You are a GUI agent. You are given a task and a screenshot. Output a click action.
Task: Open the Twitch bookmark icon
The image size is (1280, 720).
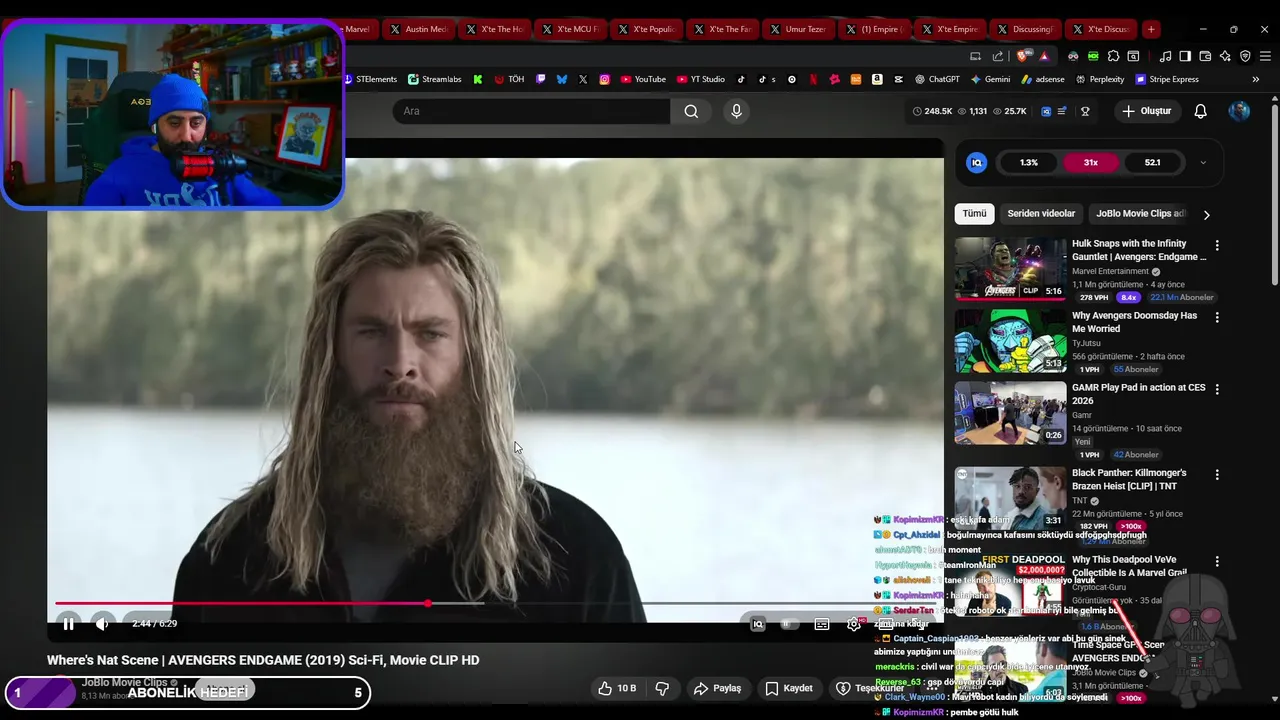[x=541, y=79]
